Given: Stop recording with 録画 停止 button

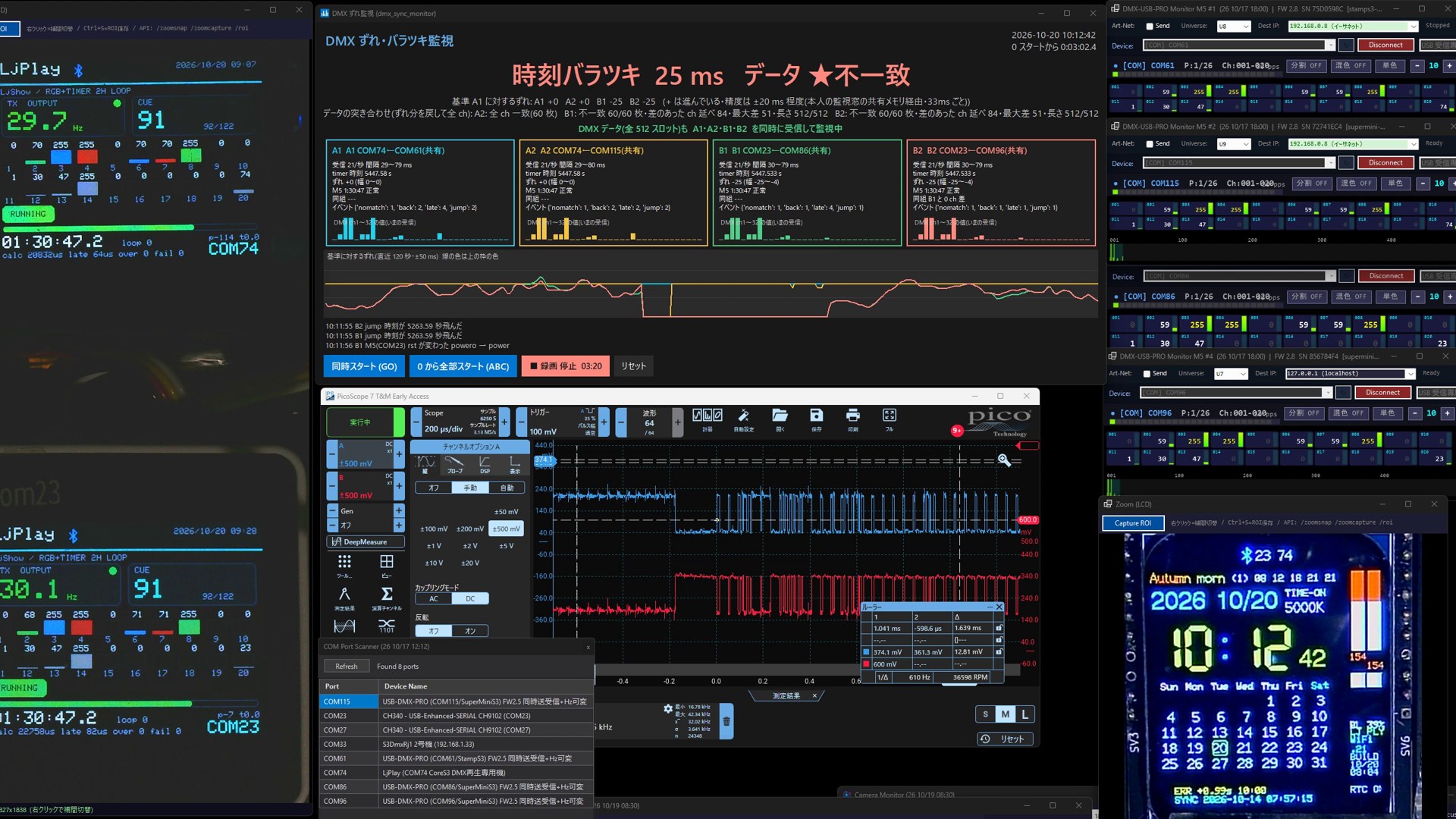Looking at the screenshot, I should [x=566, y=366].
